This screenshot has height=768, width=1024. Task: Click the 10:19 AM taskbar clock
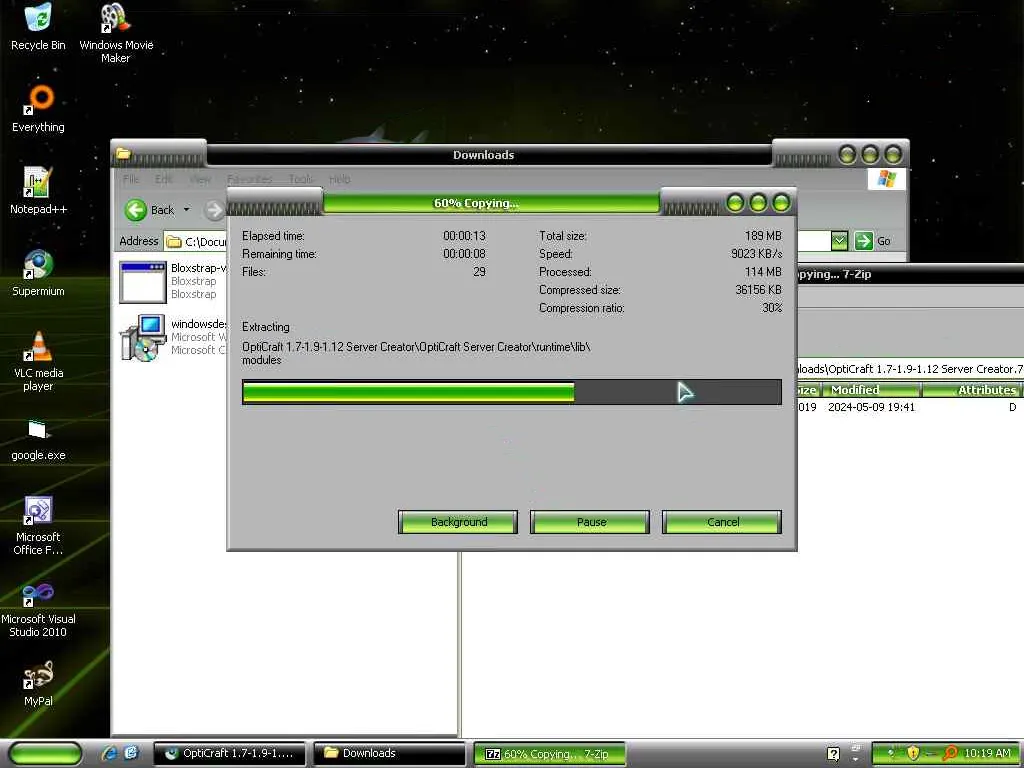[987, 753]
